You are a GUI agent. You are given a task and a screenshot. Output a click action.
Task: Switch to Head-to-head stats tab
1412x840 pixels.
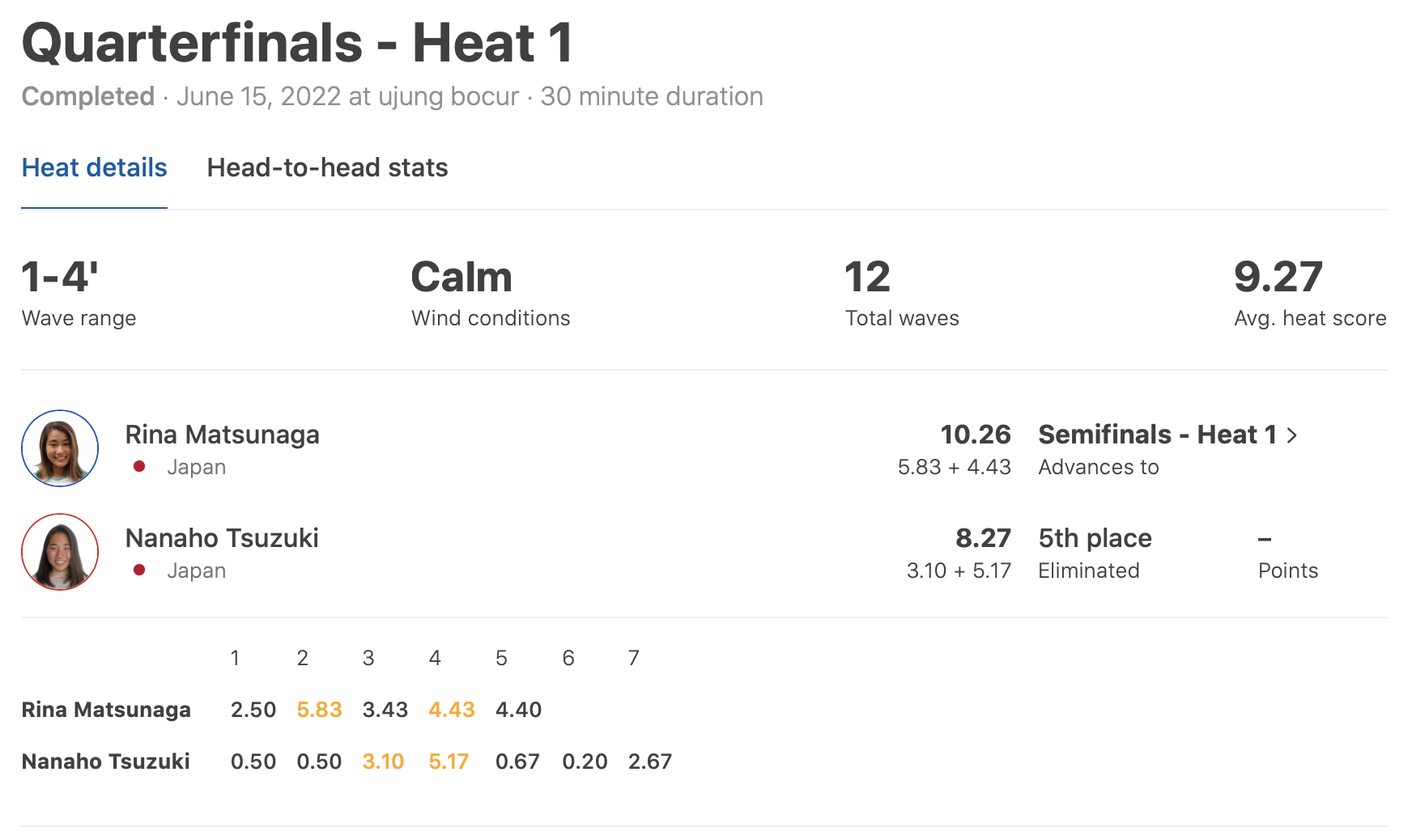327,168
